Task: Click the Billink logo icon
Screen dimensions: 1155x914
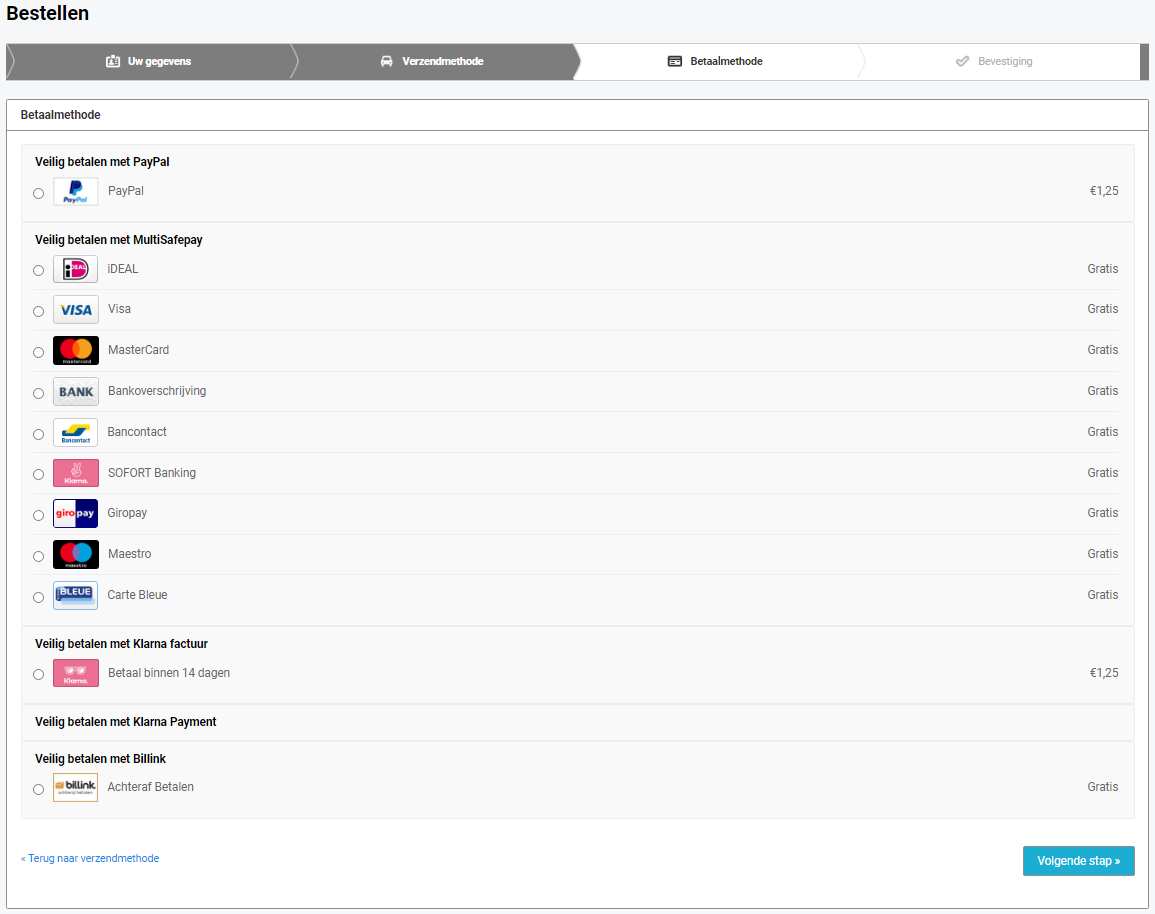Action: pyautogui.click(x=76, y=788)
